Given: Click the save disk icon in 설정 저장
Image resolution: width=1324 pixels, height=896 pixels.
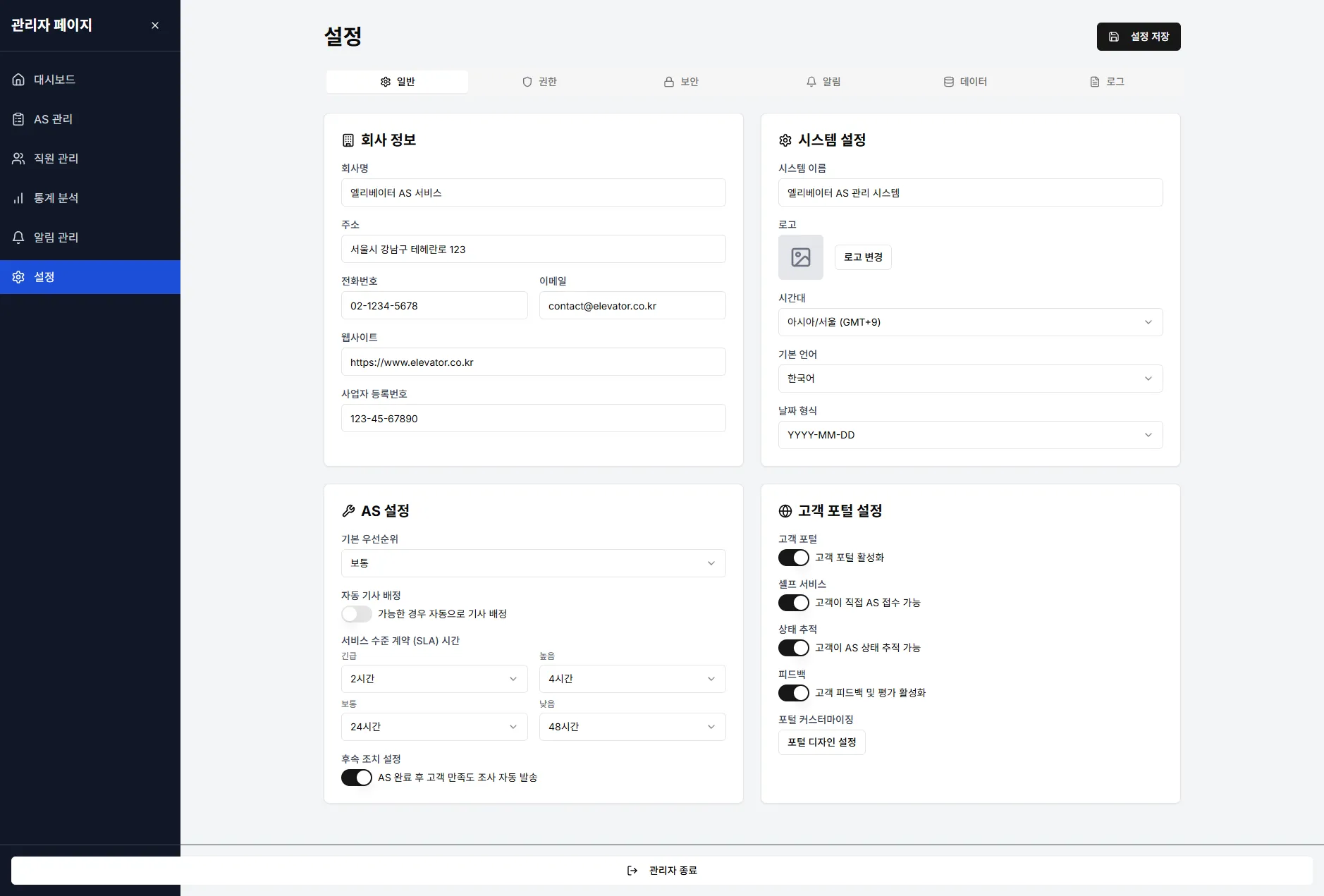Looking at the screenshot, I should tap(1114, 37).
